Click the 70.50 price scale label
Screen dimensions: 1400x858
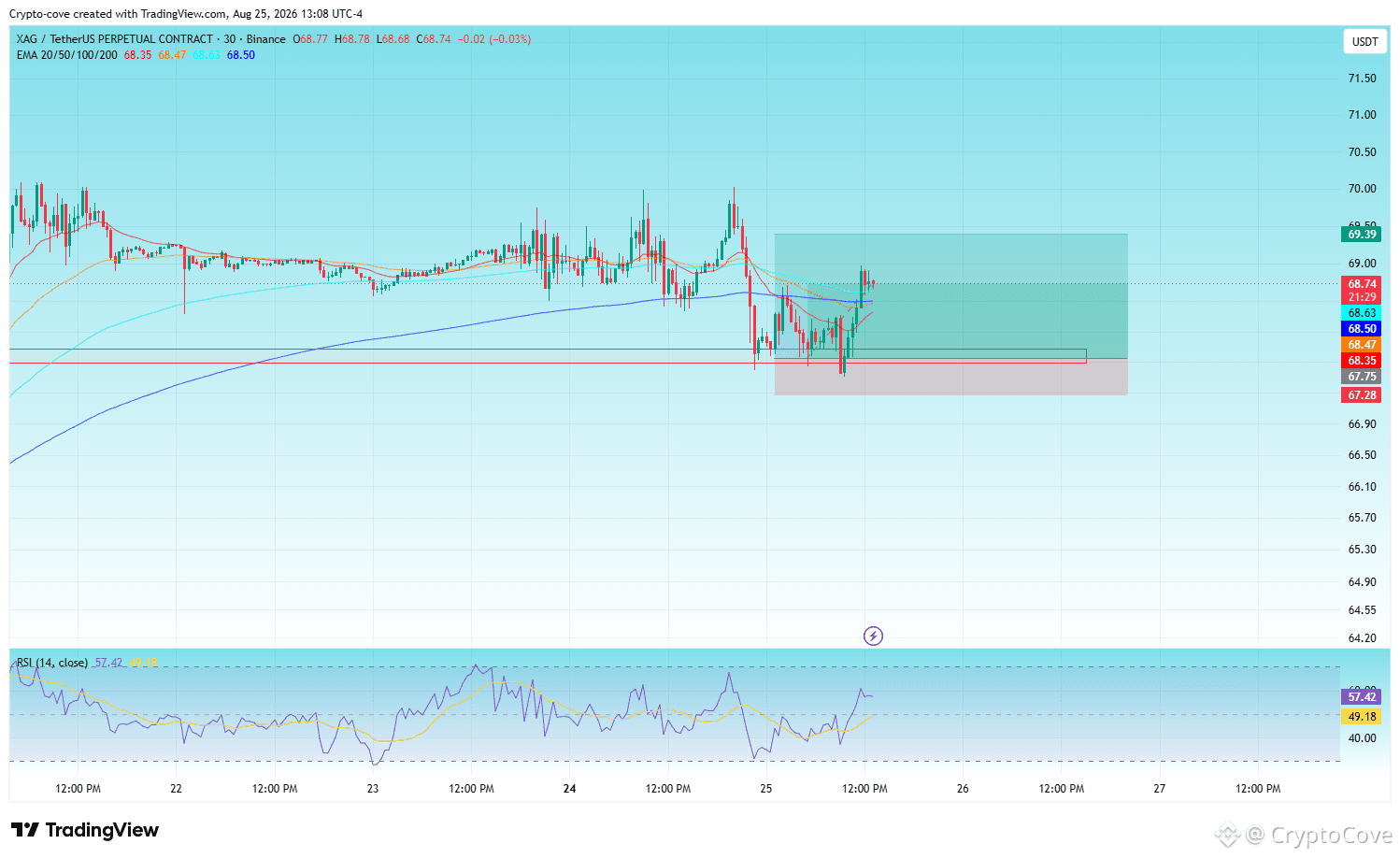coord(1362,152)
